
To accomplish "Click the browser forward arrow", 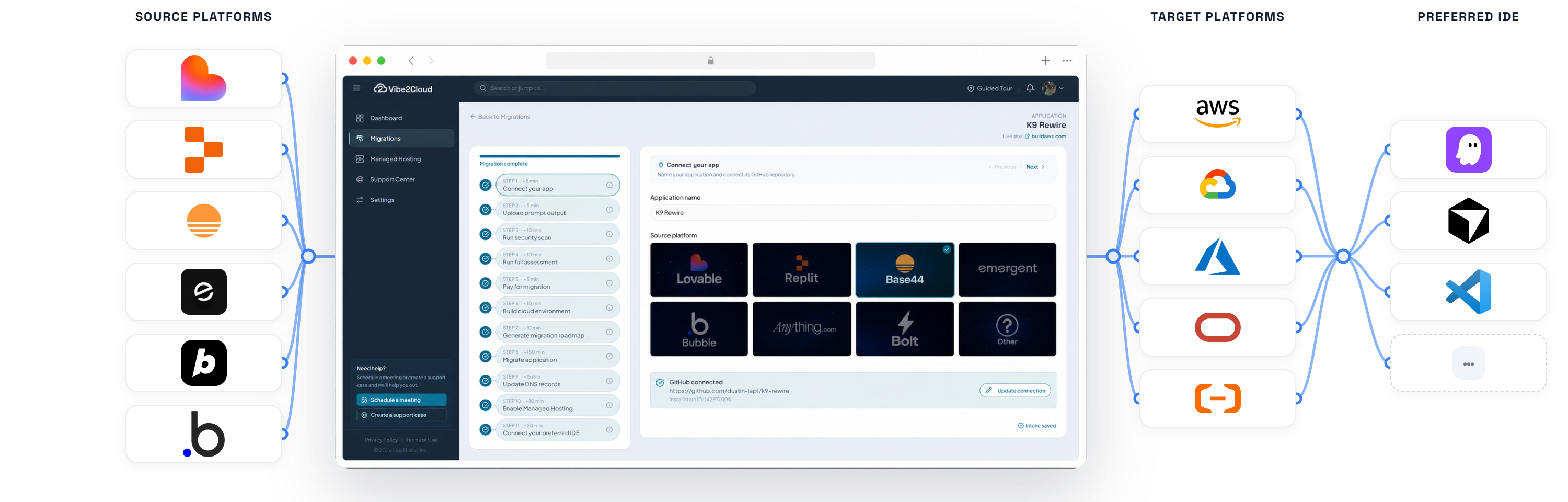I will click(431, 60).
